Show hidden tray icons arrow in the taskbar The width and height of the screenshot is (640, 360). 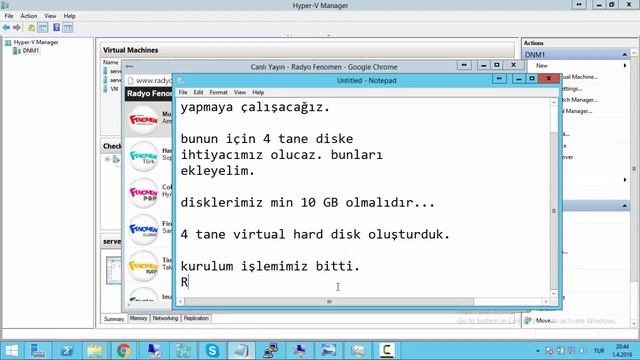pyautogui.click(x=538, y=351)
